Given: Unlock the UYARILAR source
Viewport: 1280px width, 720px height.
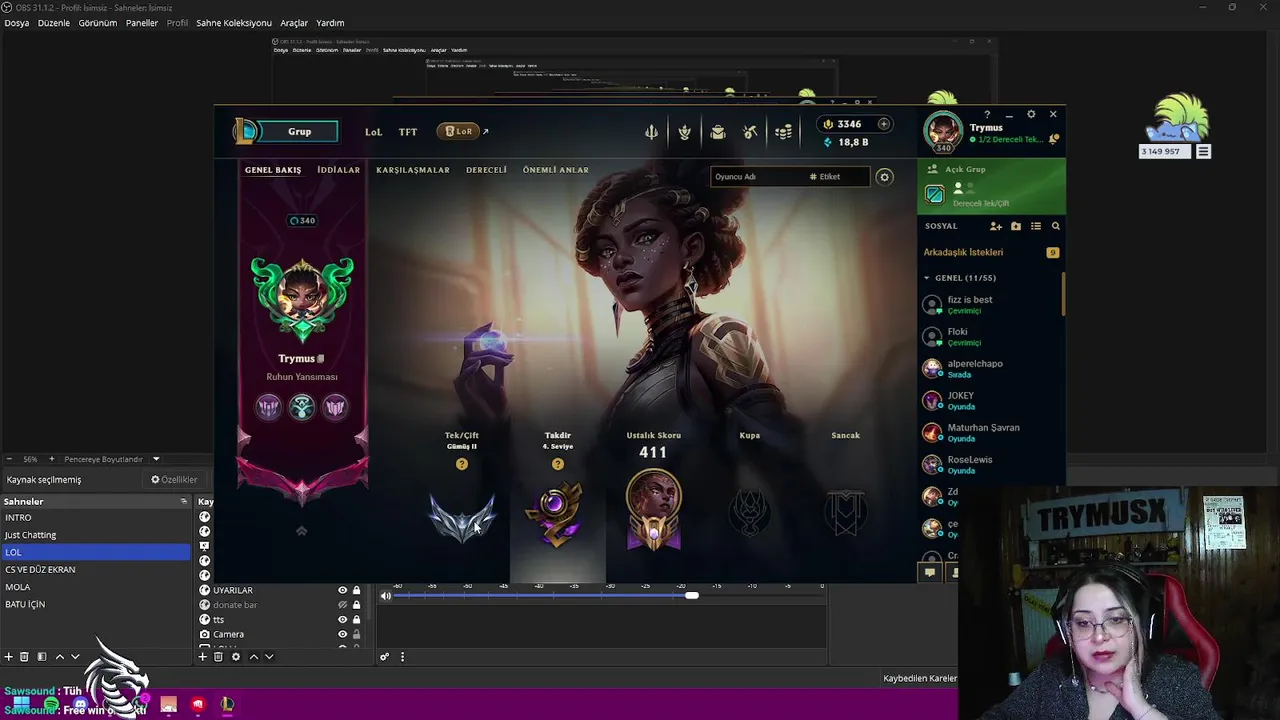Looking at the screenshot, I should 356,591.
